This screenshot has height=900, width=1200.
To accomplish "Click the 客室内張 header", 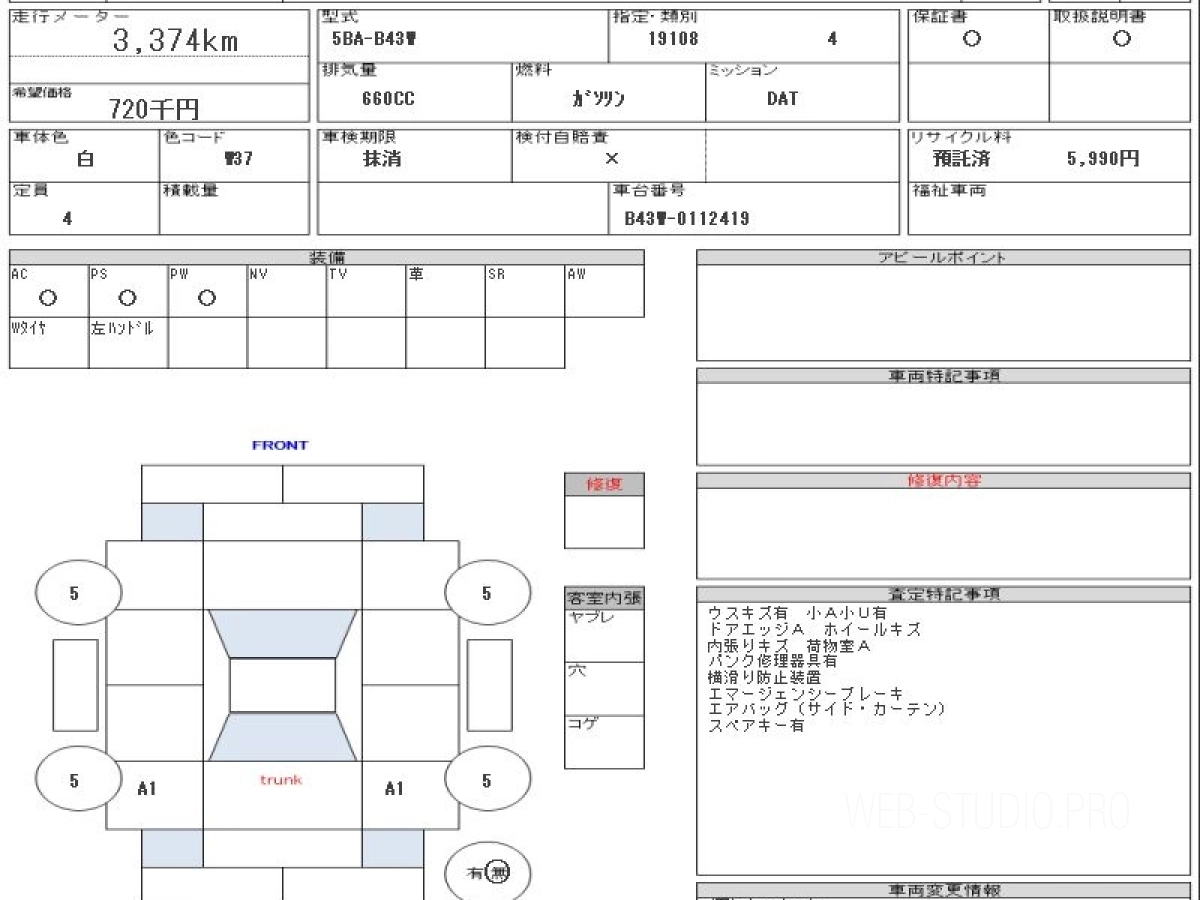I will pyautogui.click(x=604, y=599).
